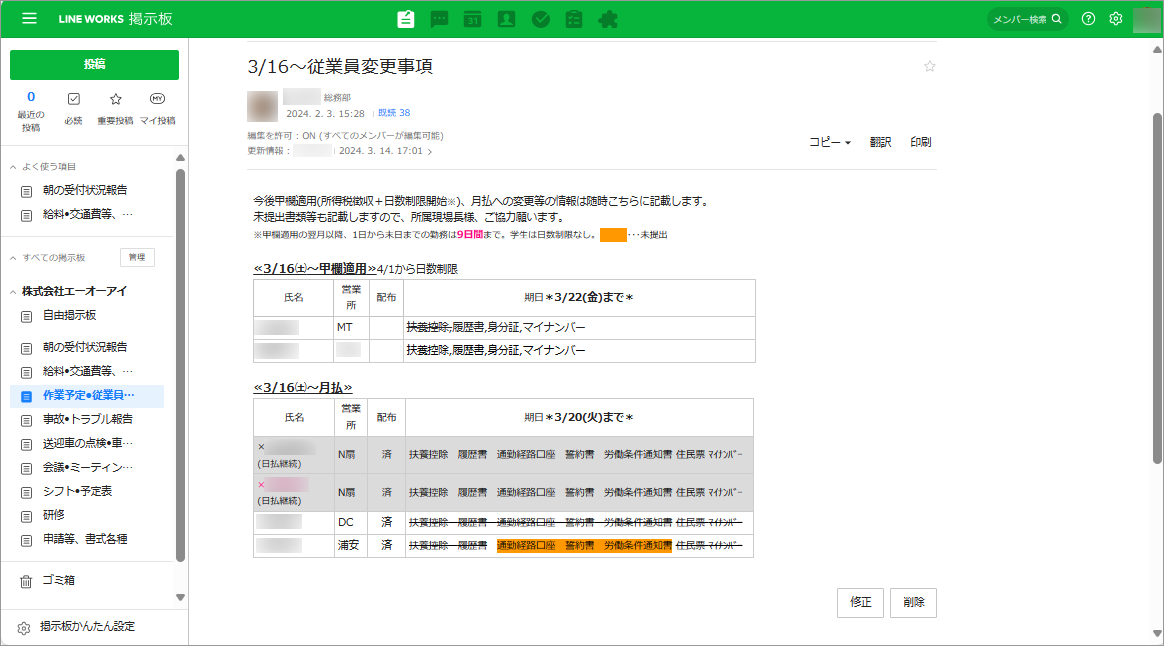1164x646 pixels.
Task: Open the survey clipboard icon in header
Action: pos(574,19)
